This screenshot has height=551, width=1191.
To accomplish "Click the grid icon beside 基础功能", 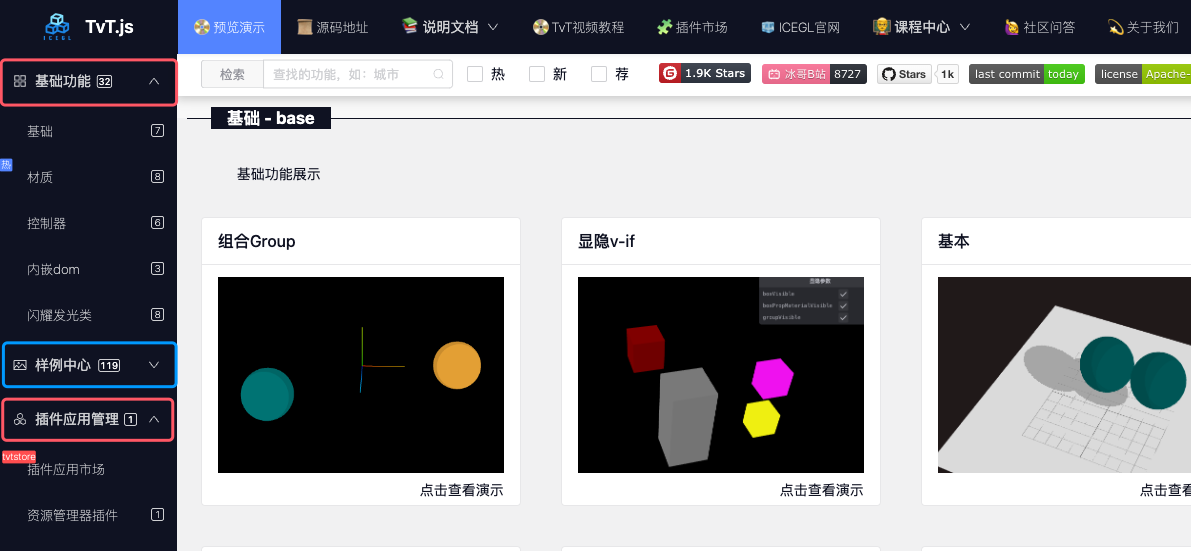I will pos(20,82).
